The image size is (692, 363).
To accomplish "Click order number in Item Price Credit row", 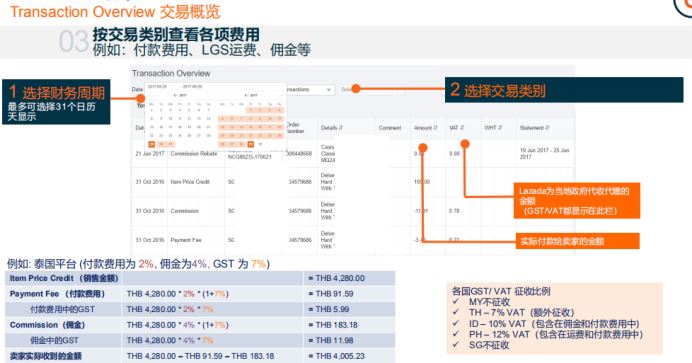I will [300, 182].
